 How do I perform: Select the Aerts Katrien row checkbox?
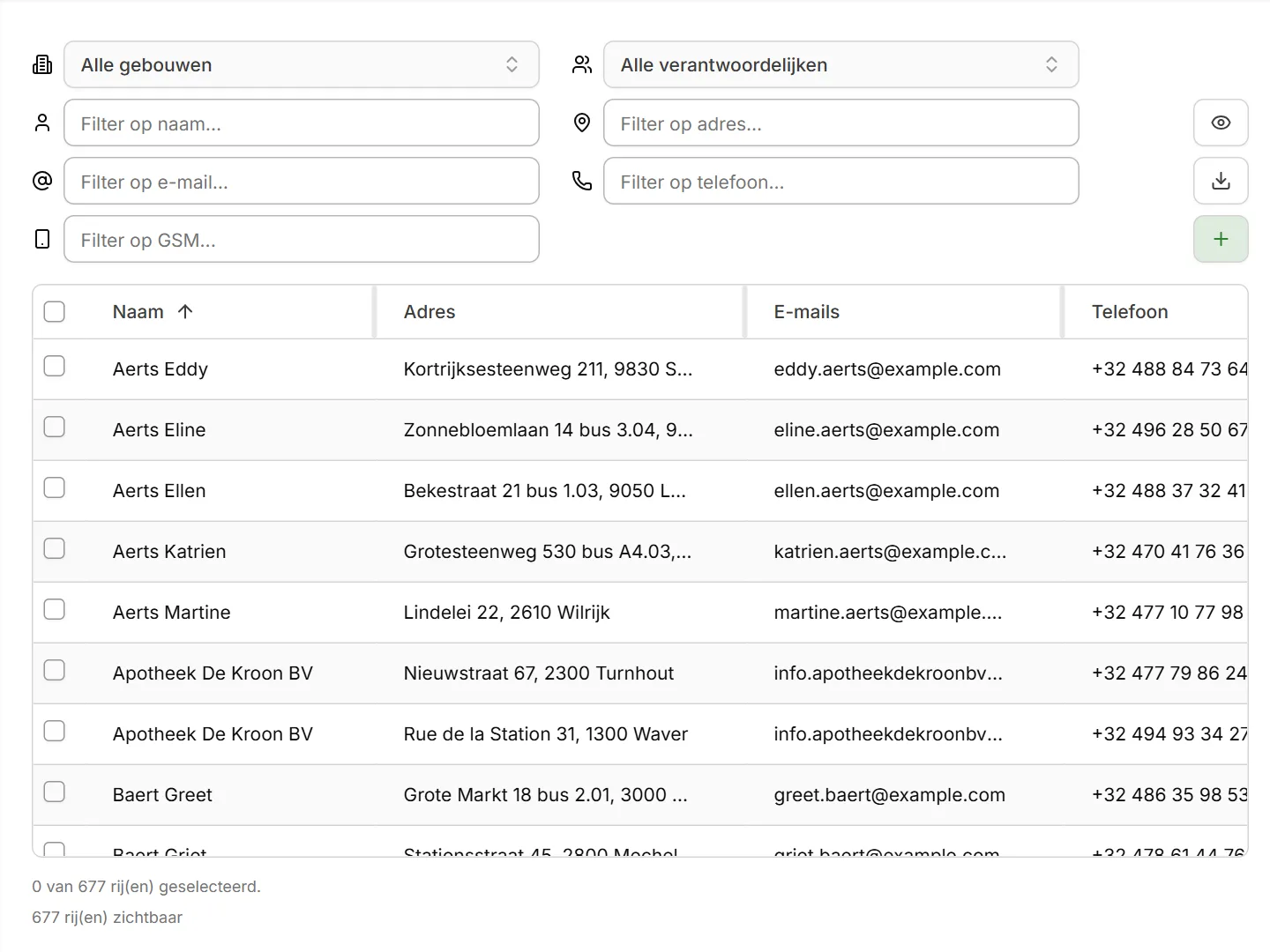(x=55, y=548)
